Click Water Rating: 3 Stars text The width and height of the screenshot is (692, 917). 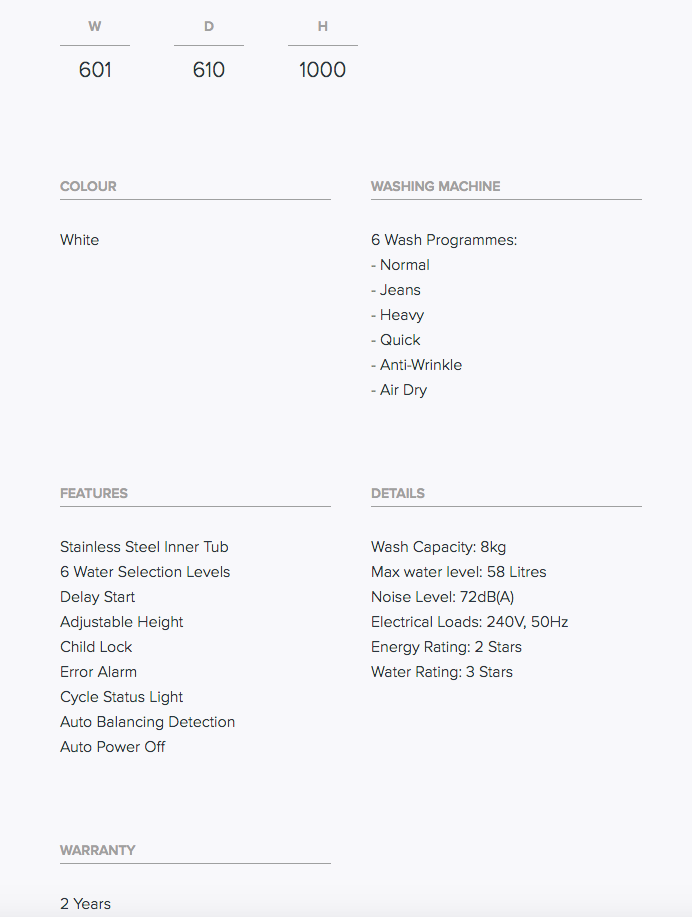pyautogui.click(x=442, y=672)
